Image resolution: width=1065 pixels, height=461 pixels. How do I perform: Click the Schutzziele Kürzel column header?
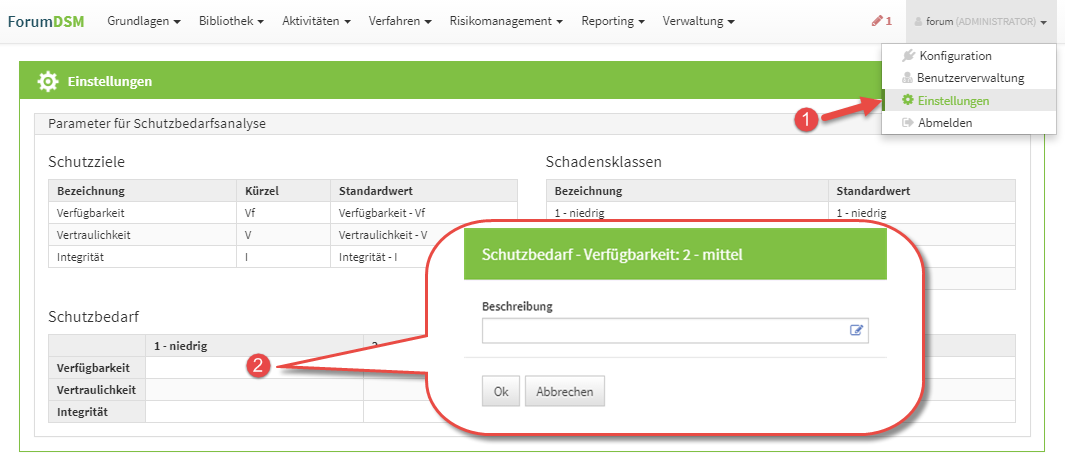click(x=283, y=191)
